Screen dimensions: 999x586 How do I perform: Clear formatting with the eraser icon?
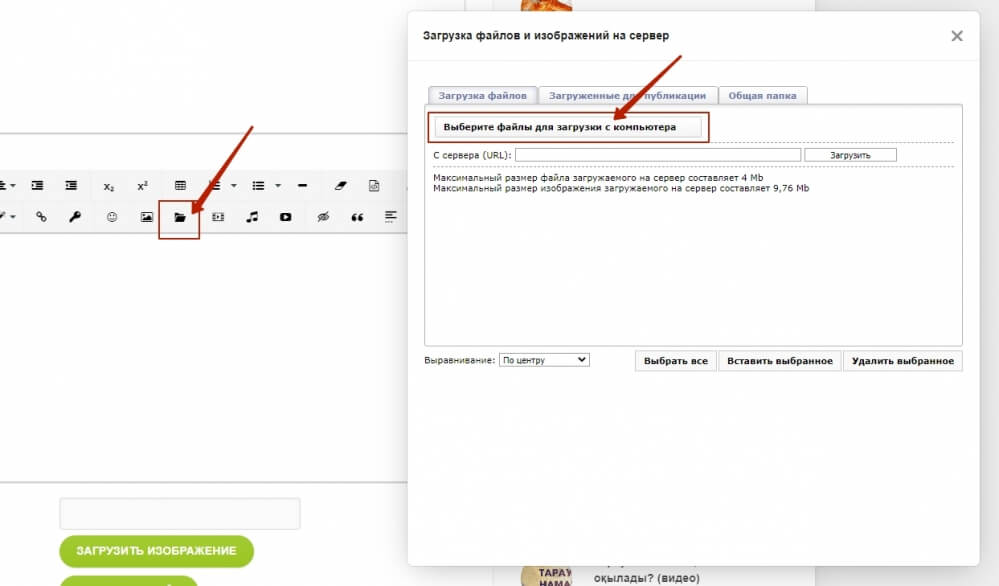[x=340, y=186]
